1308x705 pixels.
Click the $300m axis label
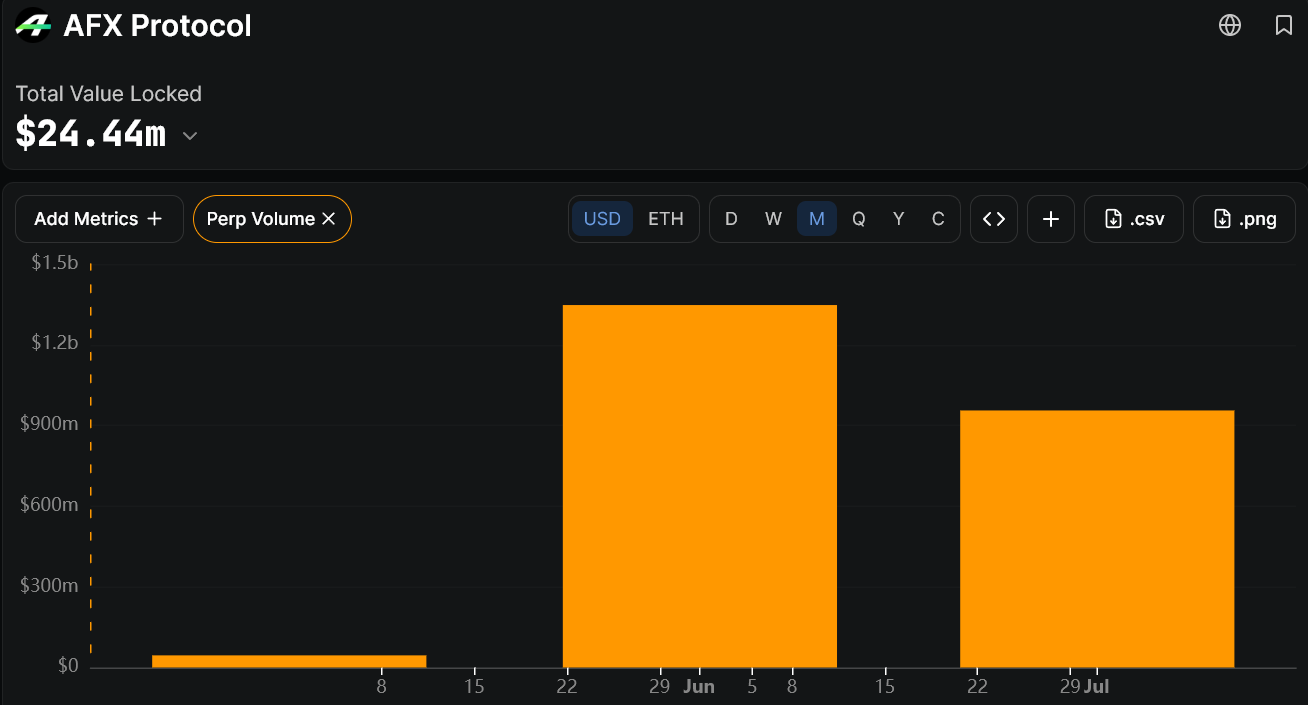click(49, 585)
